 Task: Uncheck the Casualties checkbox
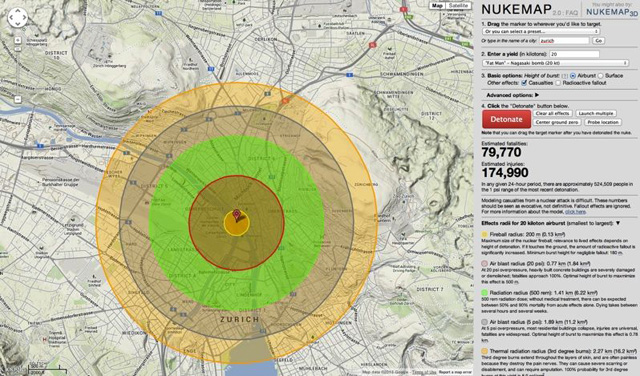tap(524, 83)
